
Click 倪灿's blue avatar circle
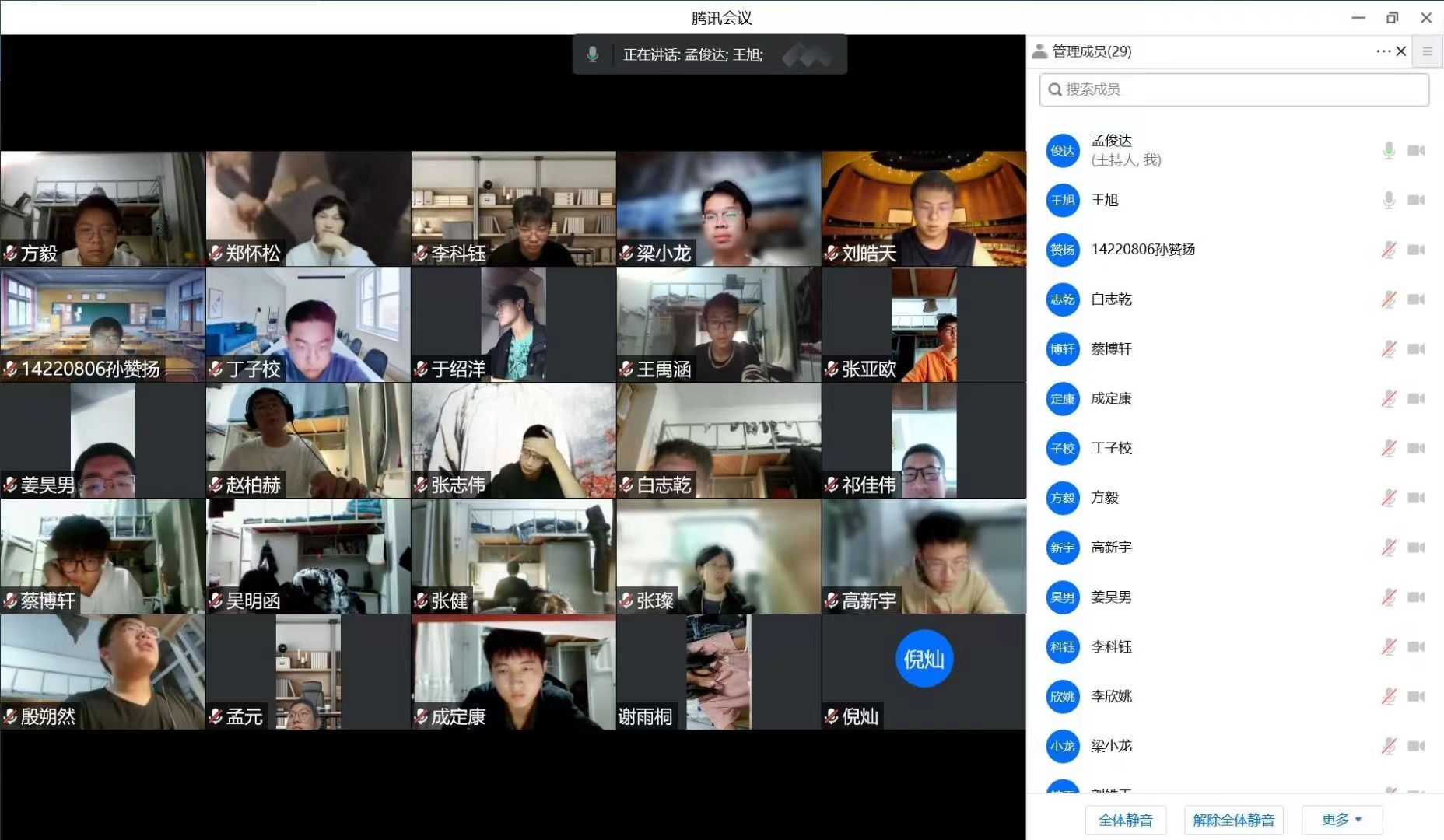pyautogui.click(x=924, y=659)
